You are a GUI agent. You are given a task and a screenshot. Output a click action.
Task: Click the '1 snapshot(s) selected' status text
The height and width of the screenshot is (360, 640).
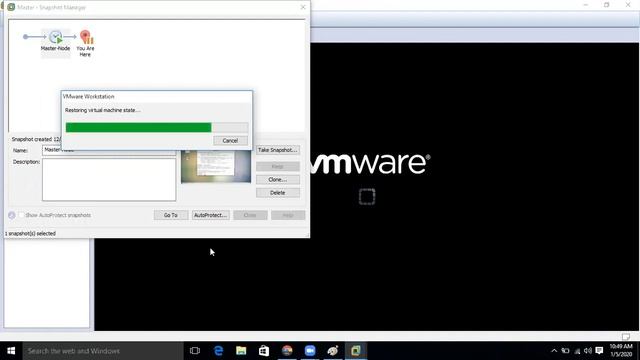click(31, 233)
